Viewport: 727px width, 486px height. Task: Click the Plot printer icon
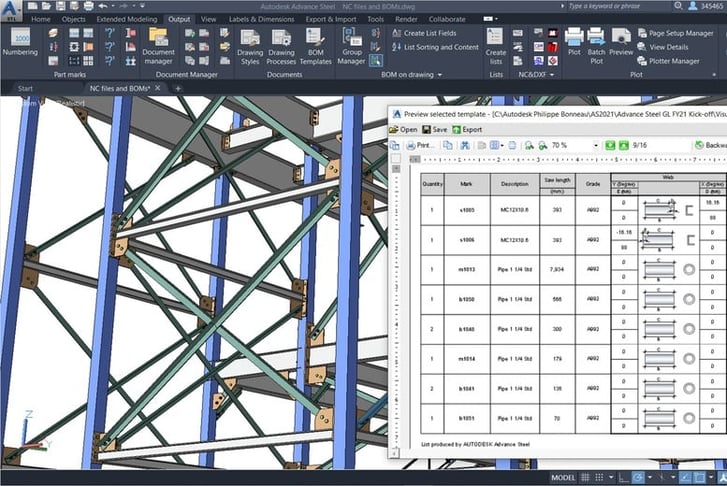pyautogui.click(x=574, y=37)
